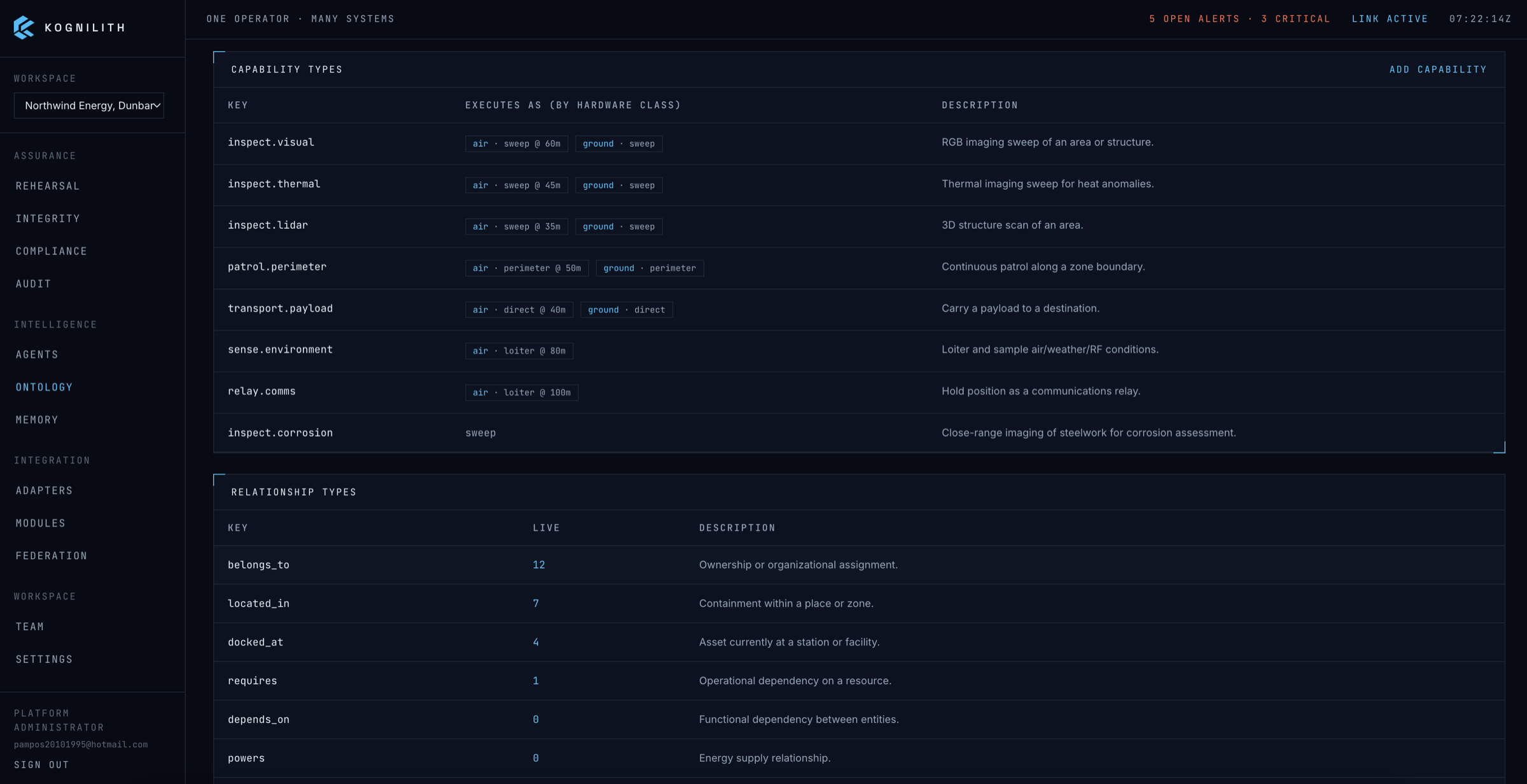This screenshot has height=784, width=1527.
Task: Click the Sign Out link
Action: click(x=41, y=765)
